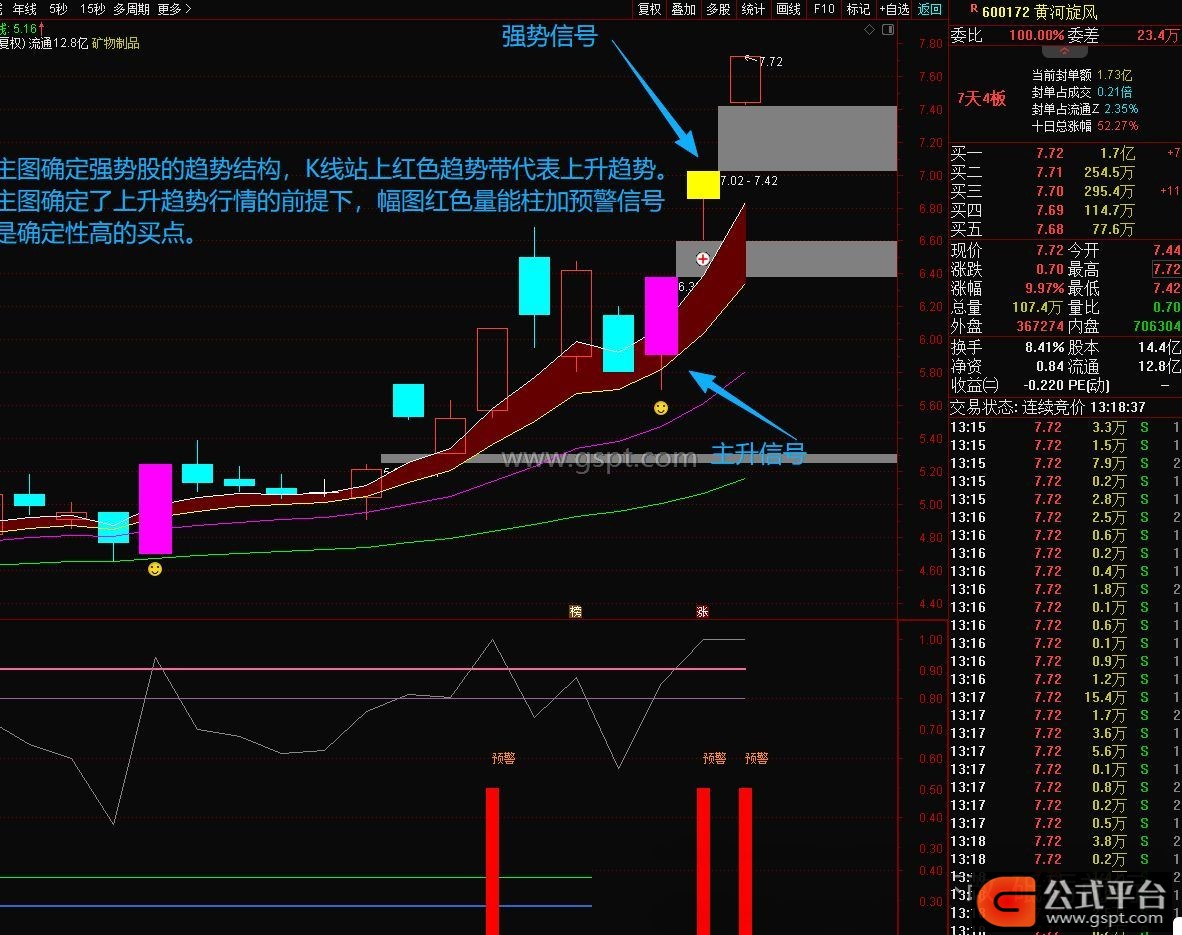Expand the 更多 periods menu

(174, 9)
